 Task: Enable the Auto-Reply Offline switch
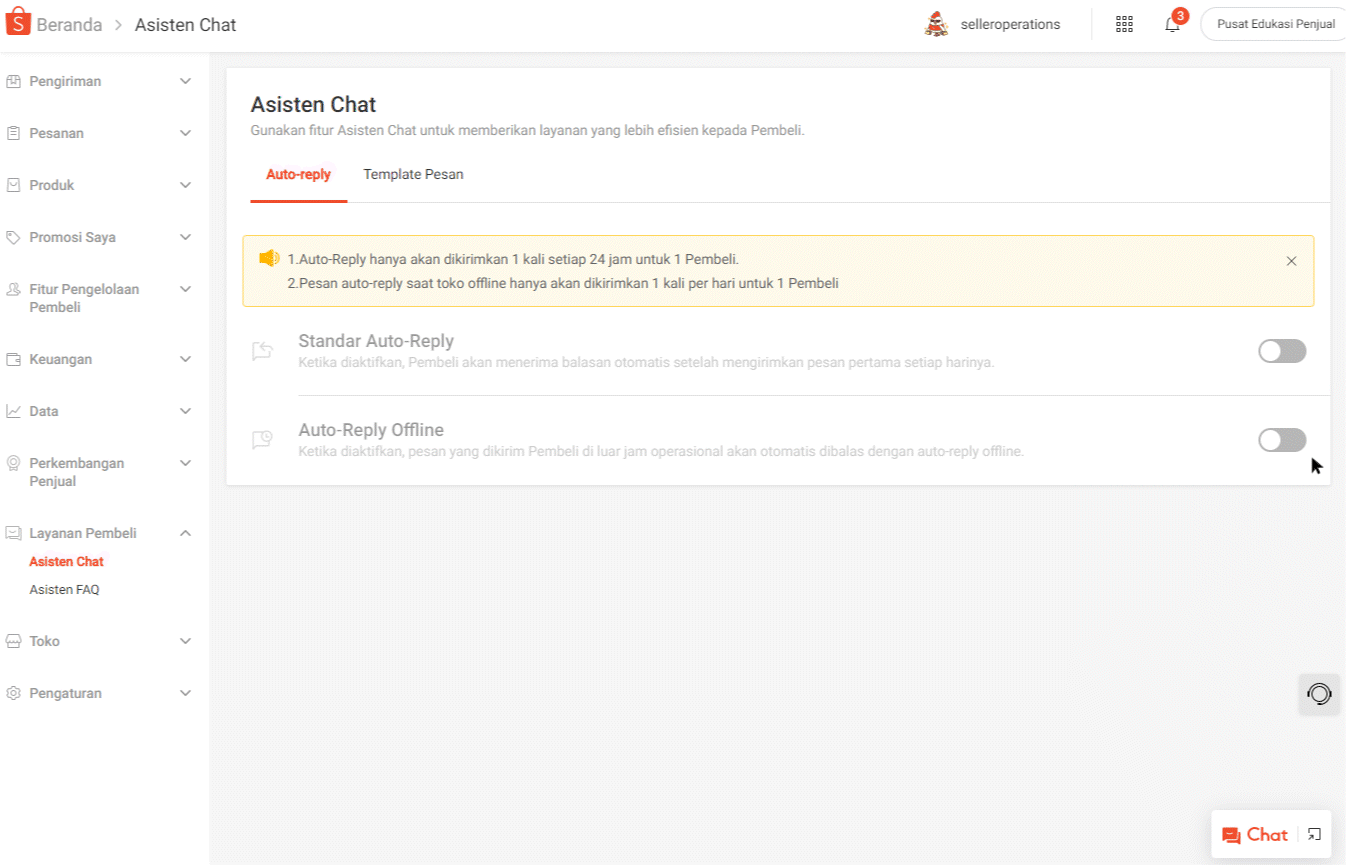click(x=1282, y=440)
